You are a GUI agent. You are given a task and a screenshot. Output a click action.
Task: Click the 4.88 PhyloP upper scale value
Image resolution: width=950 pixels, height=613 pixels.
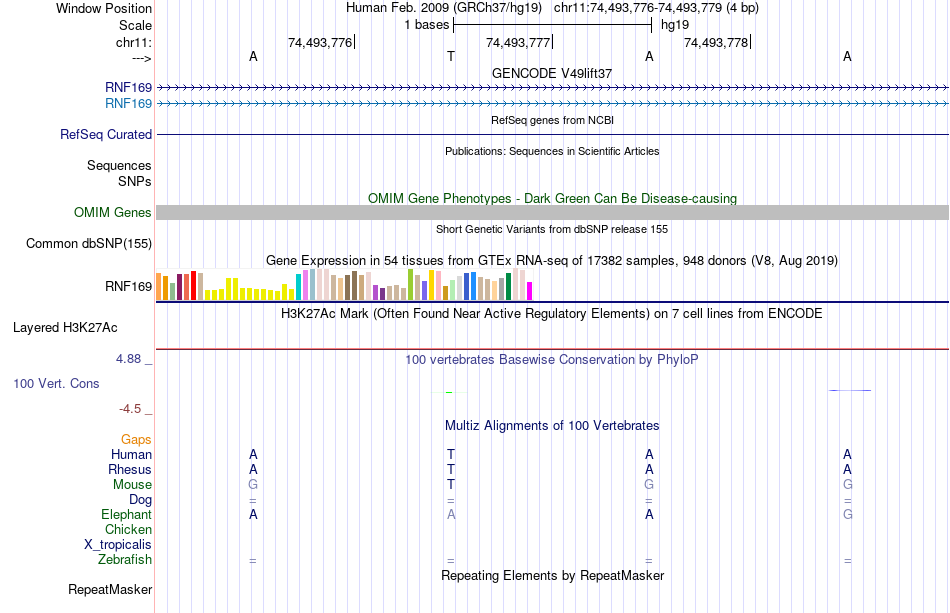(128, 359)
